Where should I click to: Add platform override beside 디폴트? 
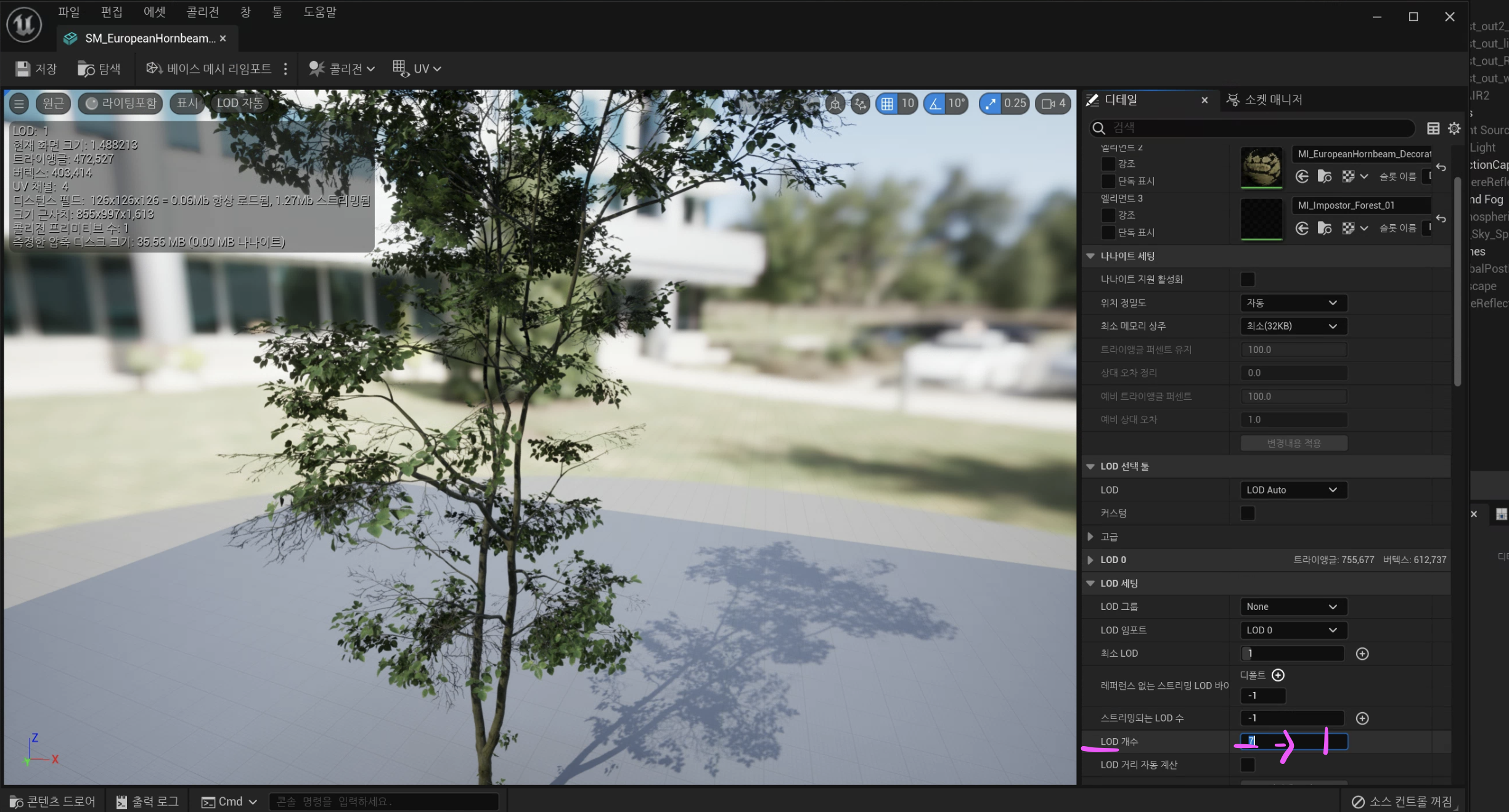tap(1278, 675)
